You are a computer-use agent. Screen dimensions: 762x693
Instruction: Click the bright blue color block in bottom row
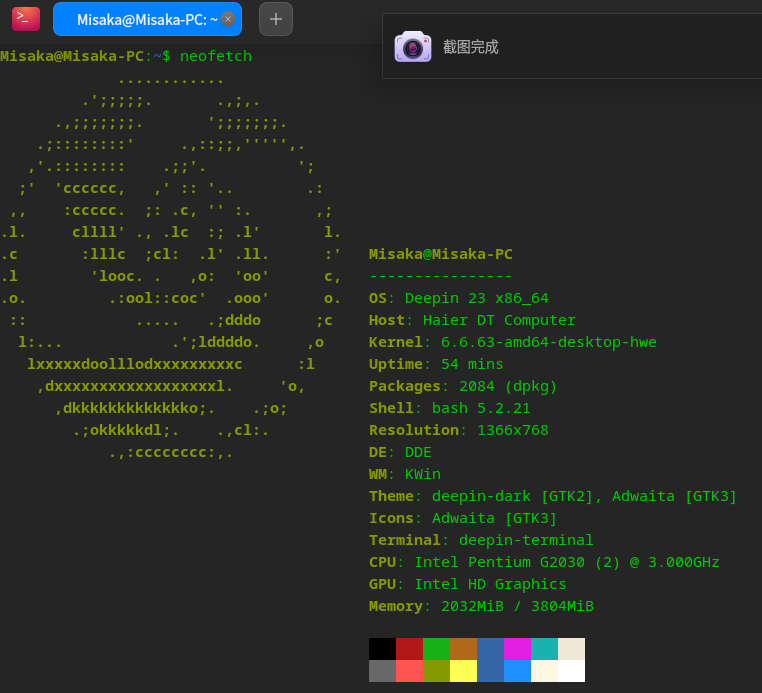pyautogui.click(x=518, y=671)
